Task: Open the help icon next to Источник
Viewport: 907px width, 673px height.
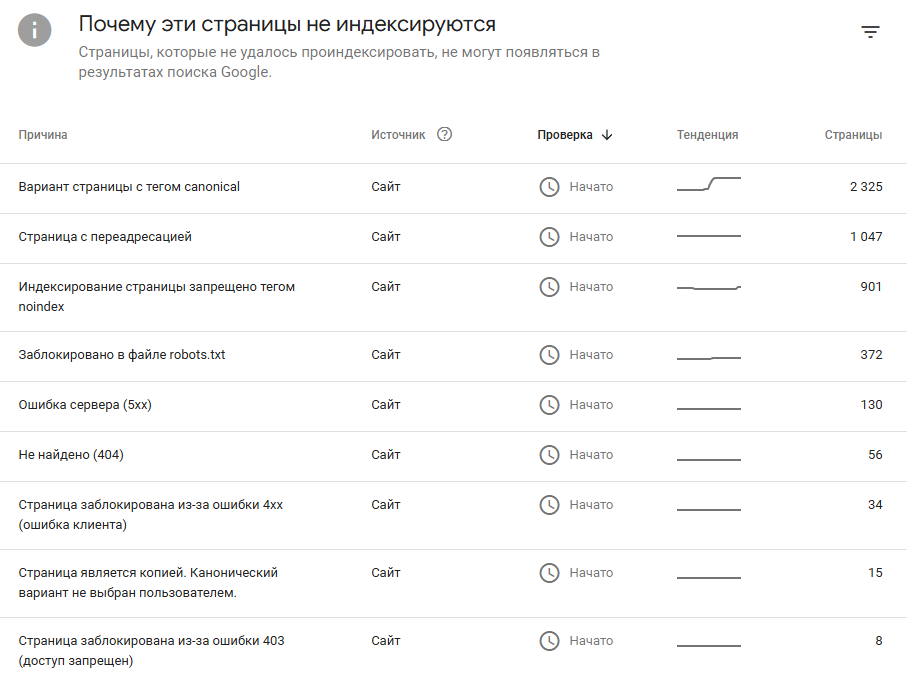Action: (x=444, y=134)
